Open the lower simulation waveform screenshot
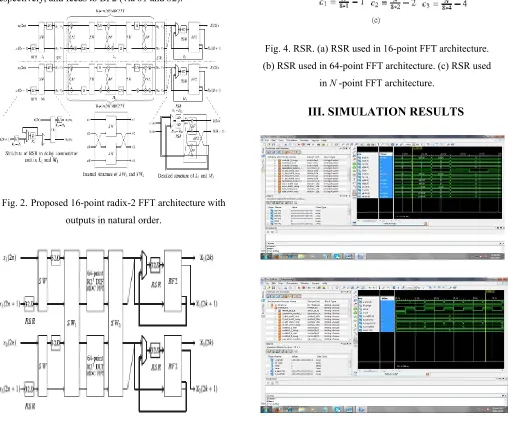The image size is (508, 430). pos(384,345)
